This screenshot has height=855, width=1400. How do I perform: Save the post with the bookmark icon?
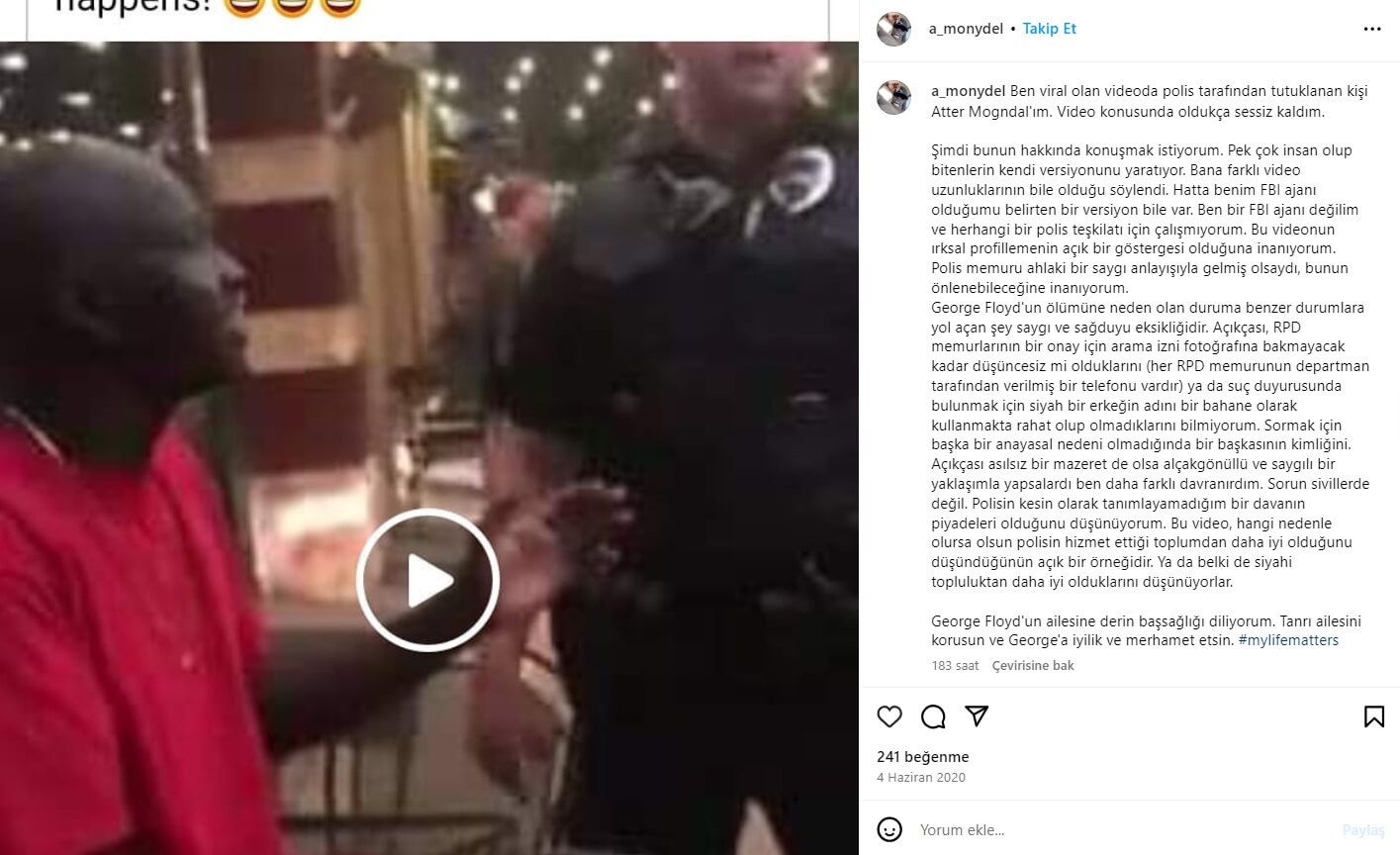pos(1374,716)
